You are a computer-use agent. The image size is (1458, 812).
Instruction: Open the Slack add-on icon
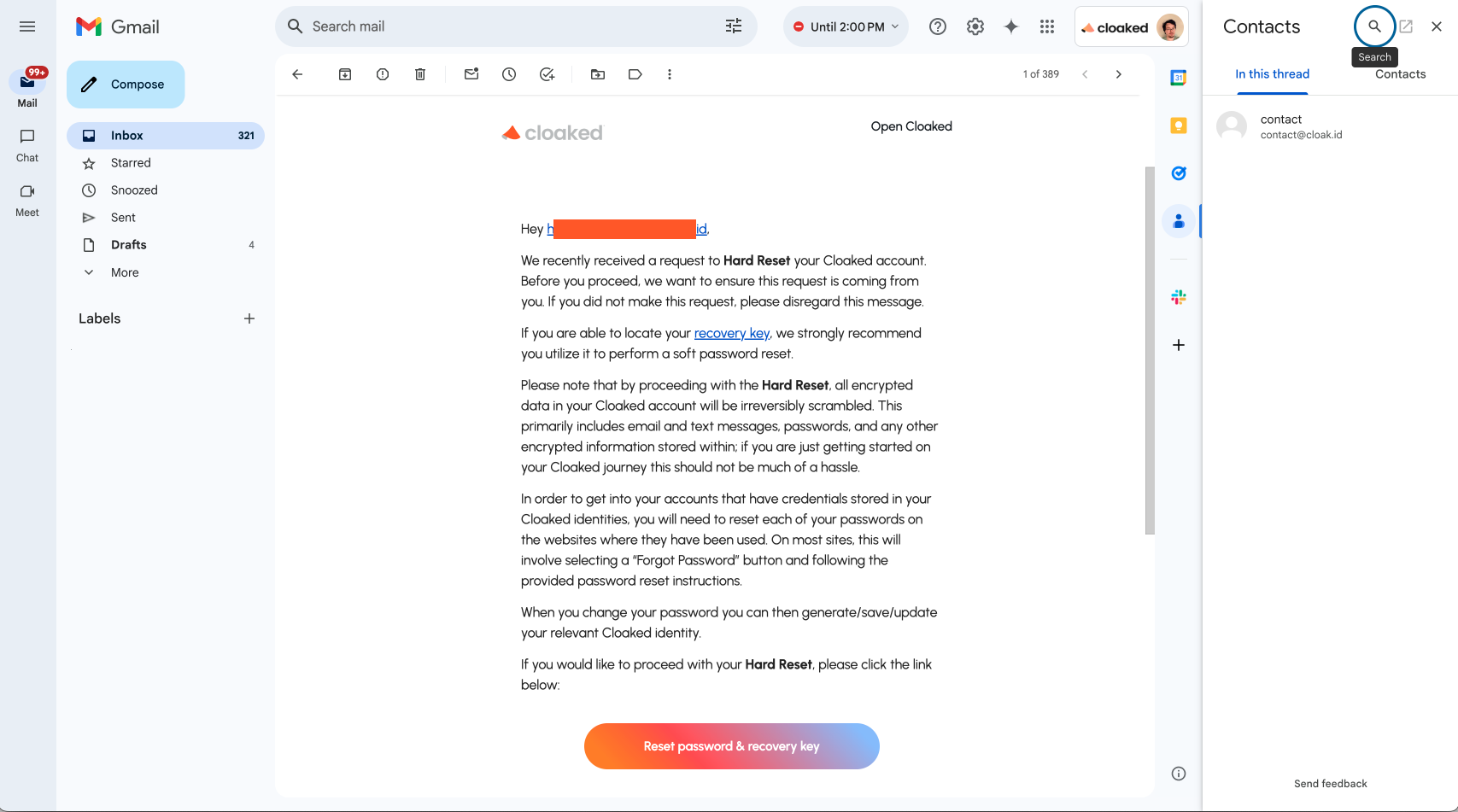[x=1179, y=297]
